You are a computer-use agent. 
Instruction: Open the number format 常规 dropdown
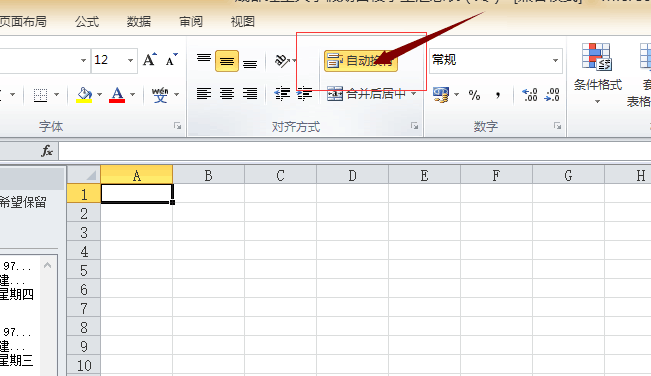(555, 61)
